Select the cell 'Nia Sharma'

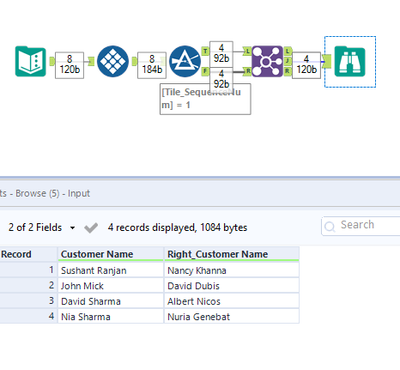pyautogui.click(x=110, y=316)
